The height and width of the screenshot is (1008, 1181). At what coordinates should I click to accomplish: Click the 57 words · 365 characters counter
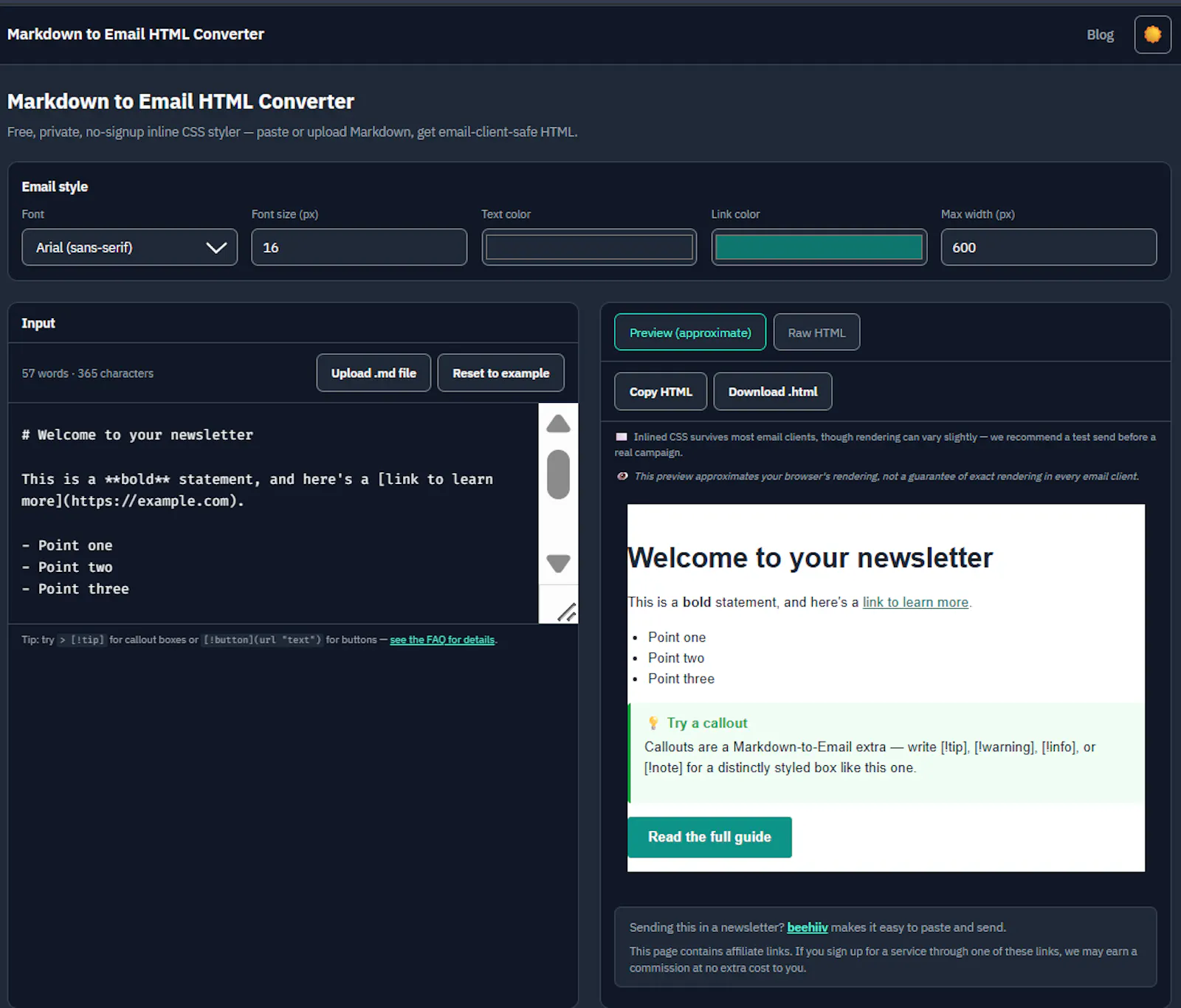[x=88, y=373]
